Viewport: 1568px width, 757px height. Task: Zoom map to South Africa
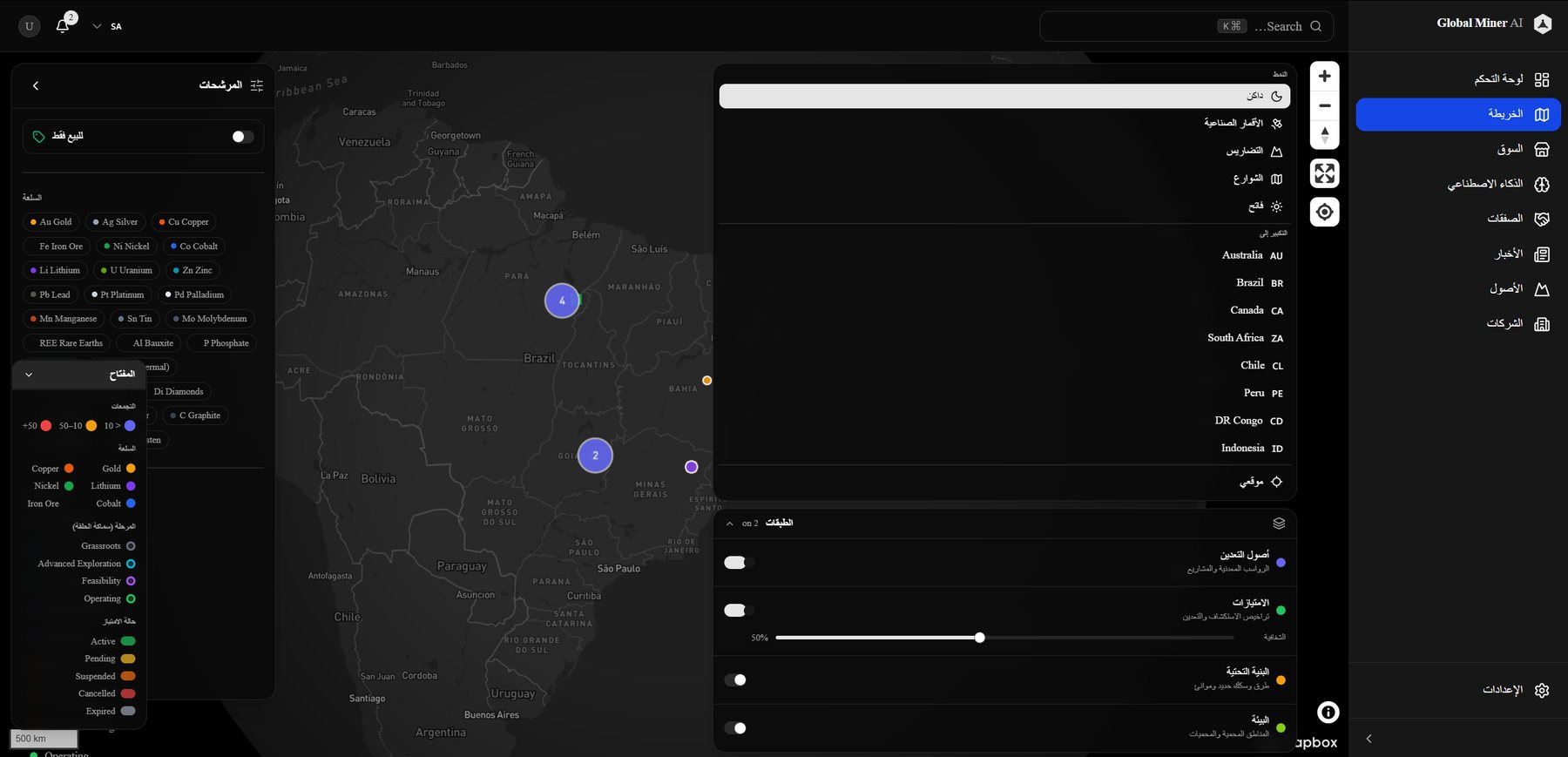pos(1004,338)
